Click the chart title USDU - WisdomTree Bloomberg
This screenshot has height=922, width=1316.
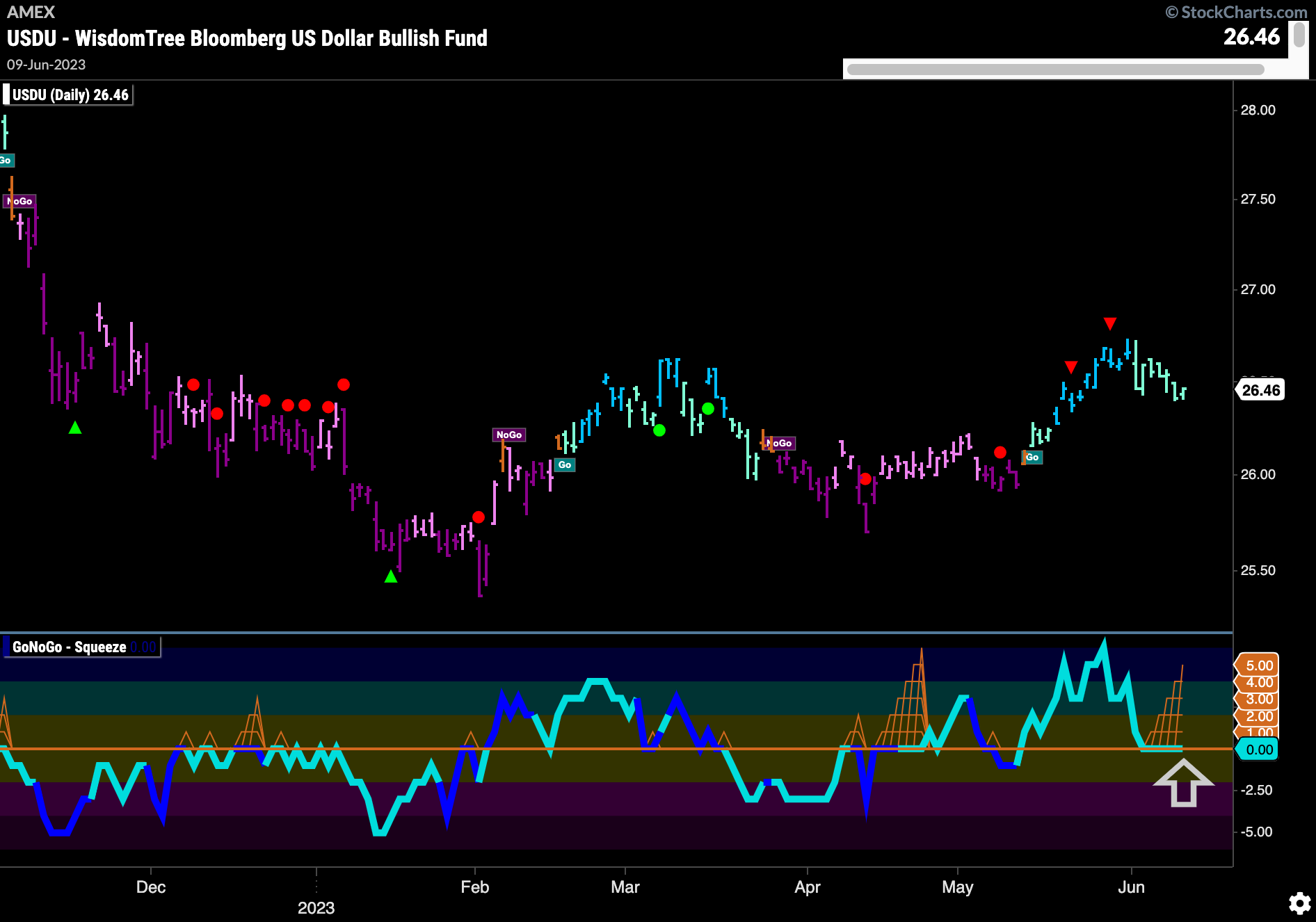[x=247, y=38]
